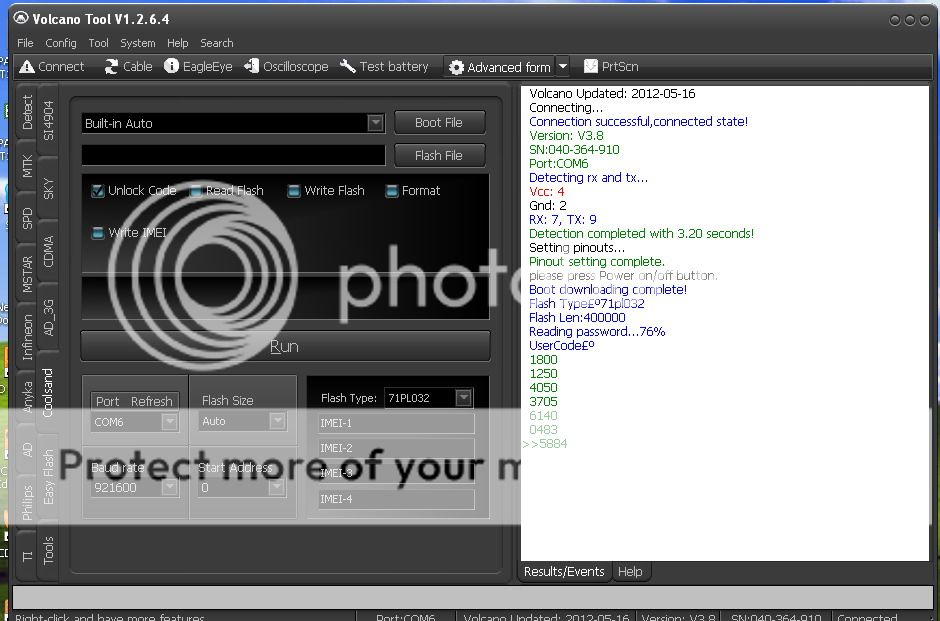
Task: Open the File menu
Action: [25, 43]
